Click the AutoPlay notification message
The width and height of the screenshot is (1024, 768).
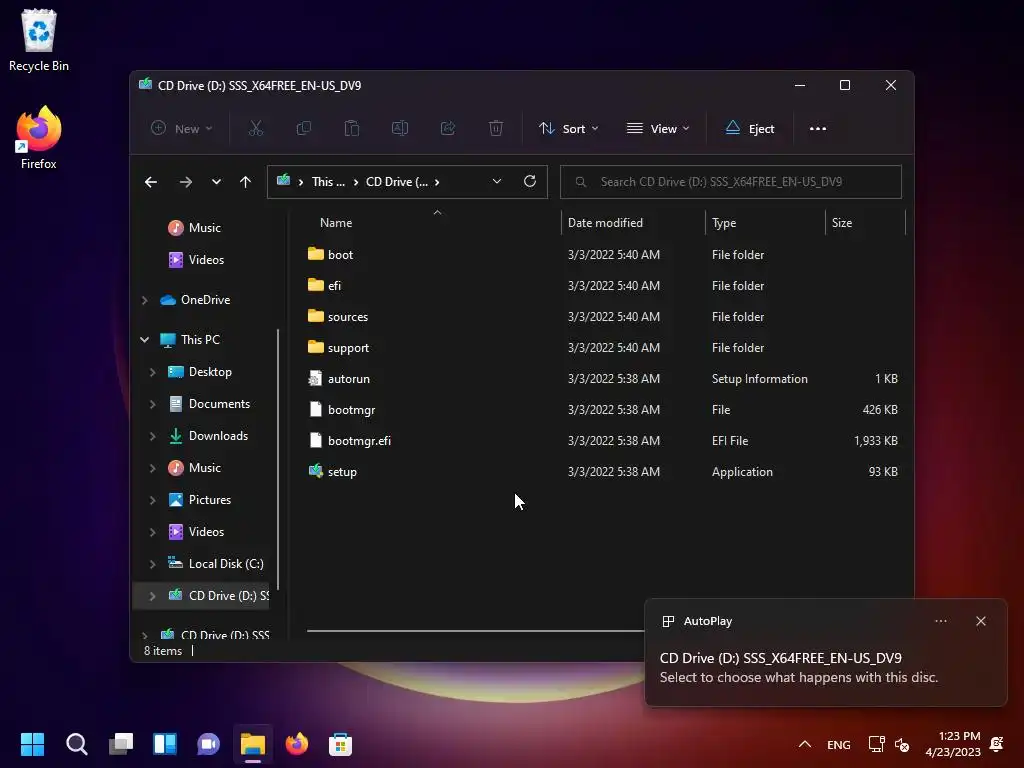point(799,667)
